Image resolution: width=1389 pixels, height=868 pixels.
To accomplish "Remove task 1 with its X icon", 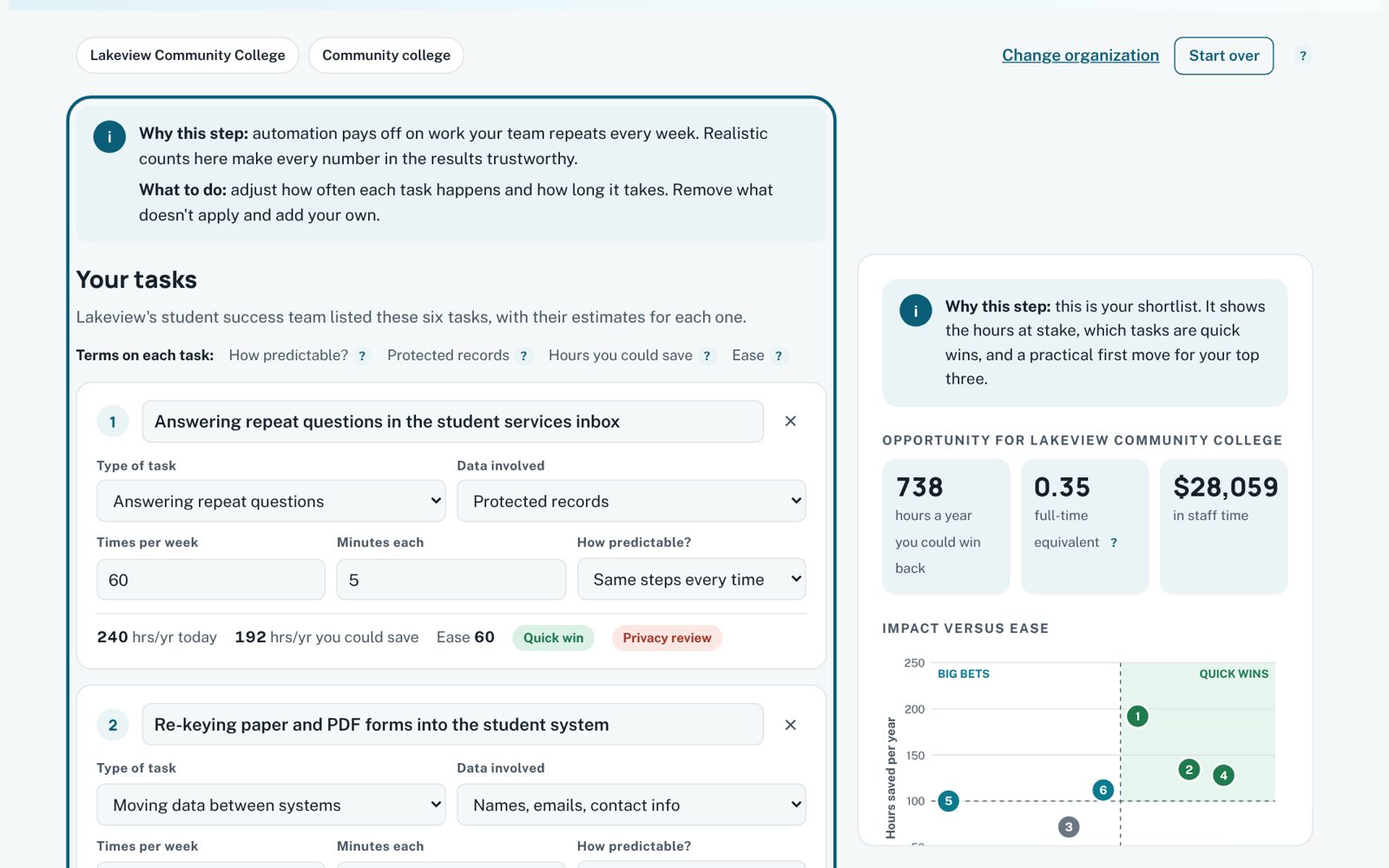I will pos(790,421).
